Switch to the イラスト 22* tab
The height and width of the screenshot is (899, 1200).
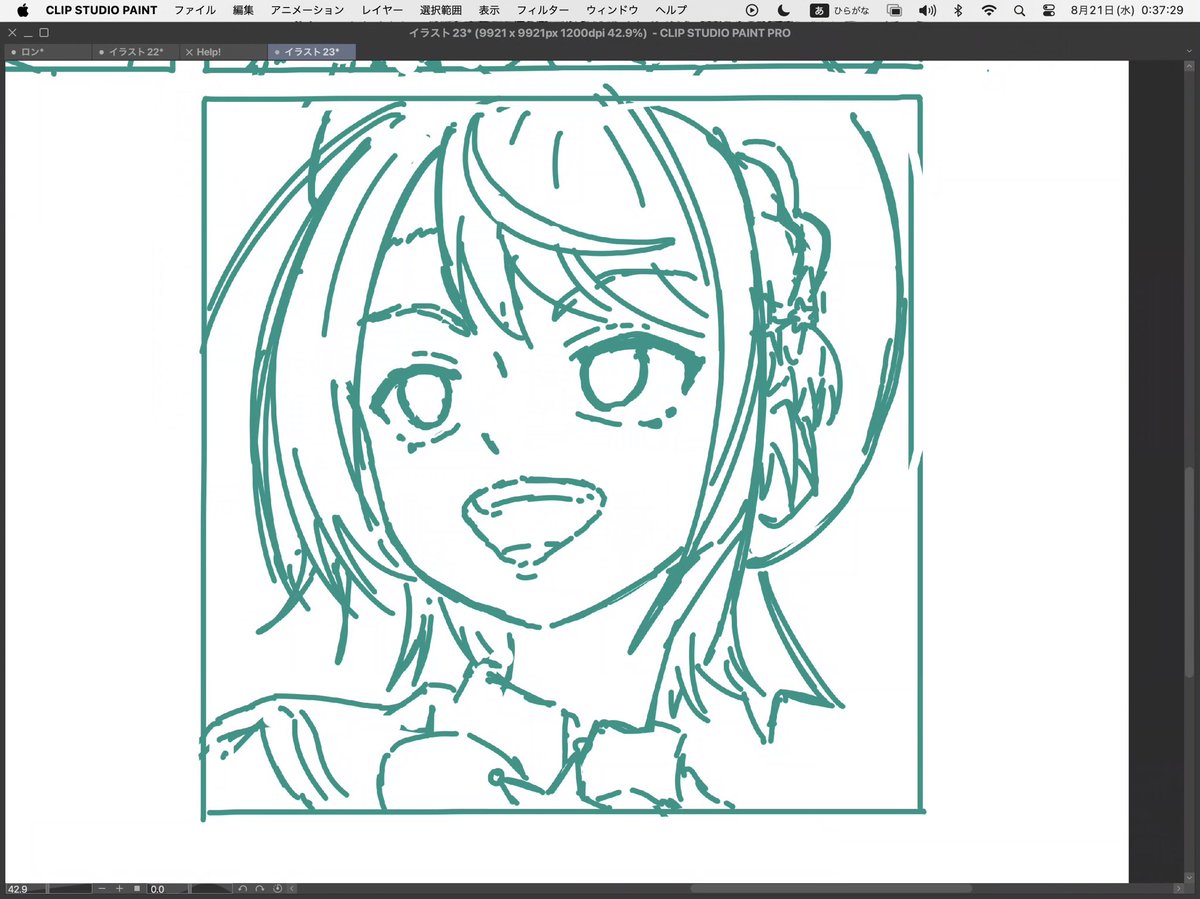tap(135, 51)
